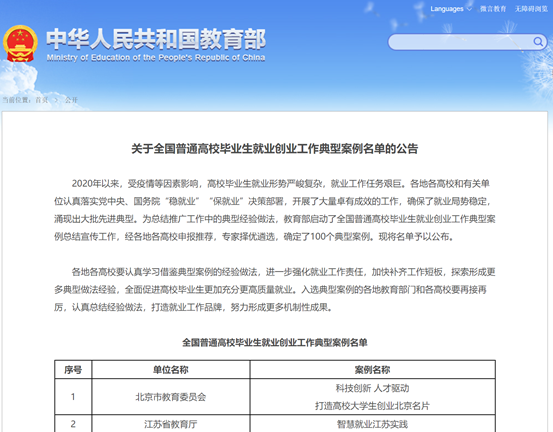553x432 pixels.
Task: Click the national emblem logo
Action: [20, 43]
